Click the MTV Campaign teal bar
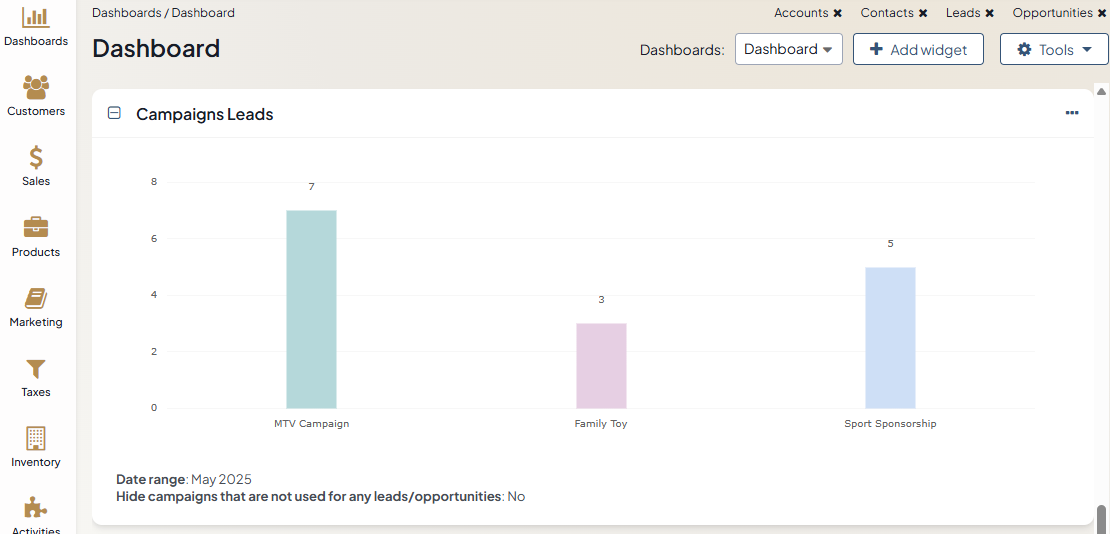 [311, 309]
